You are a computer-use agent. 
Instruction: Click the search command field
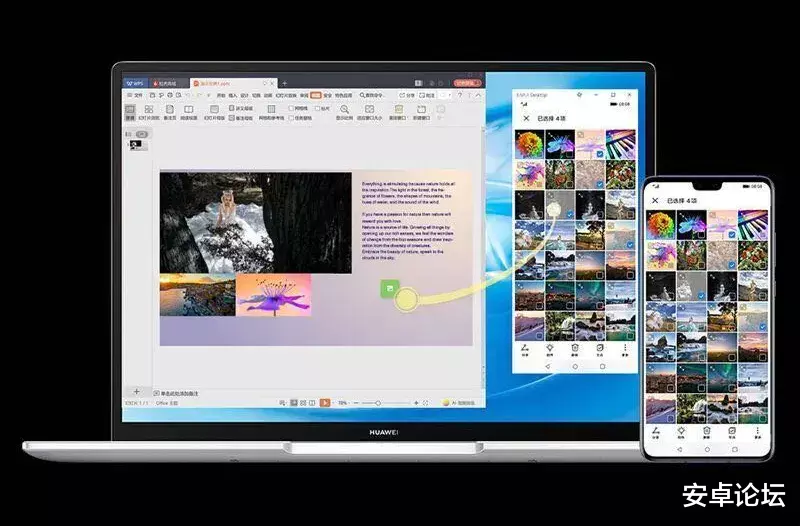(372, 95)
